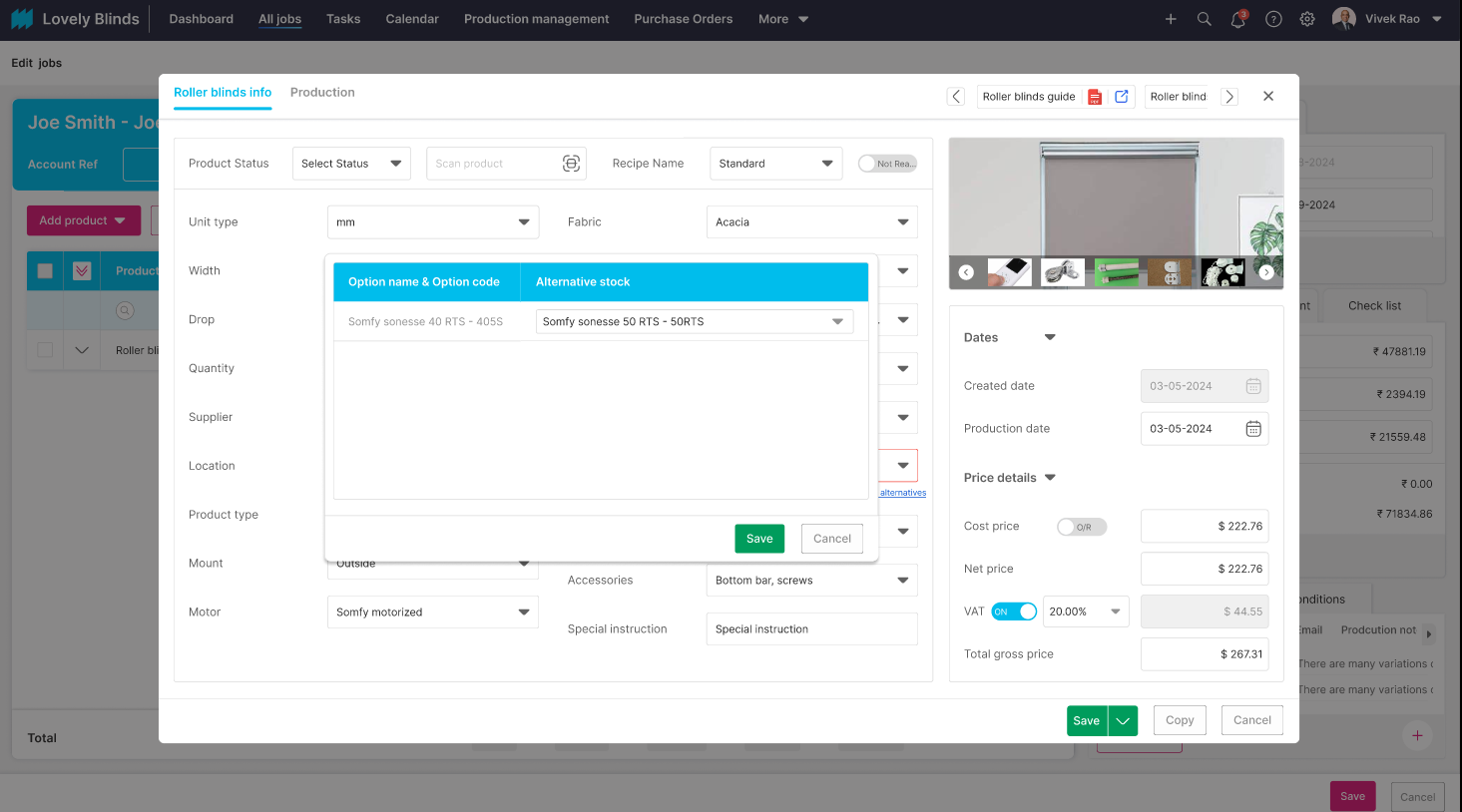Go to previous product with left arrow

coord(956,97)
